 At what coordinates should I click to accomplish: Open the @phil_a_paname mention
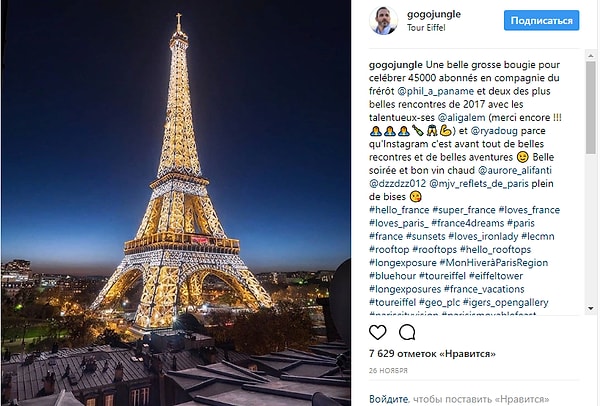[x=435, y=91]
